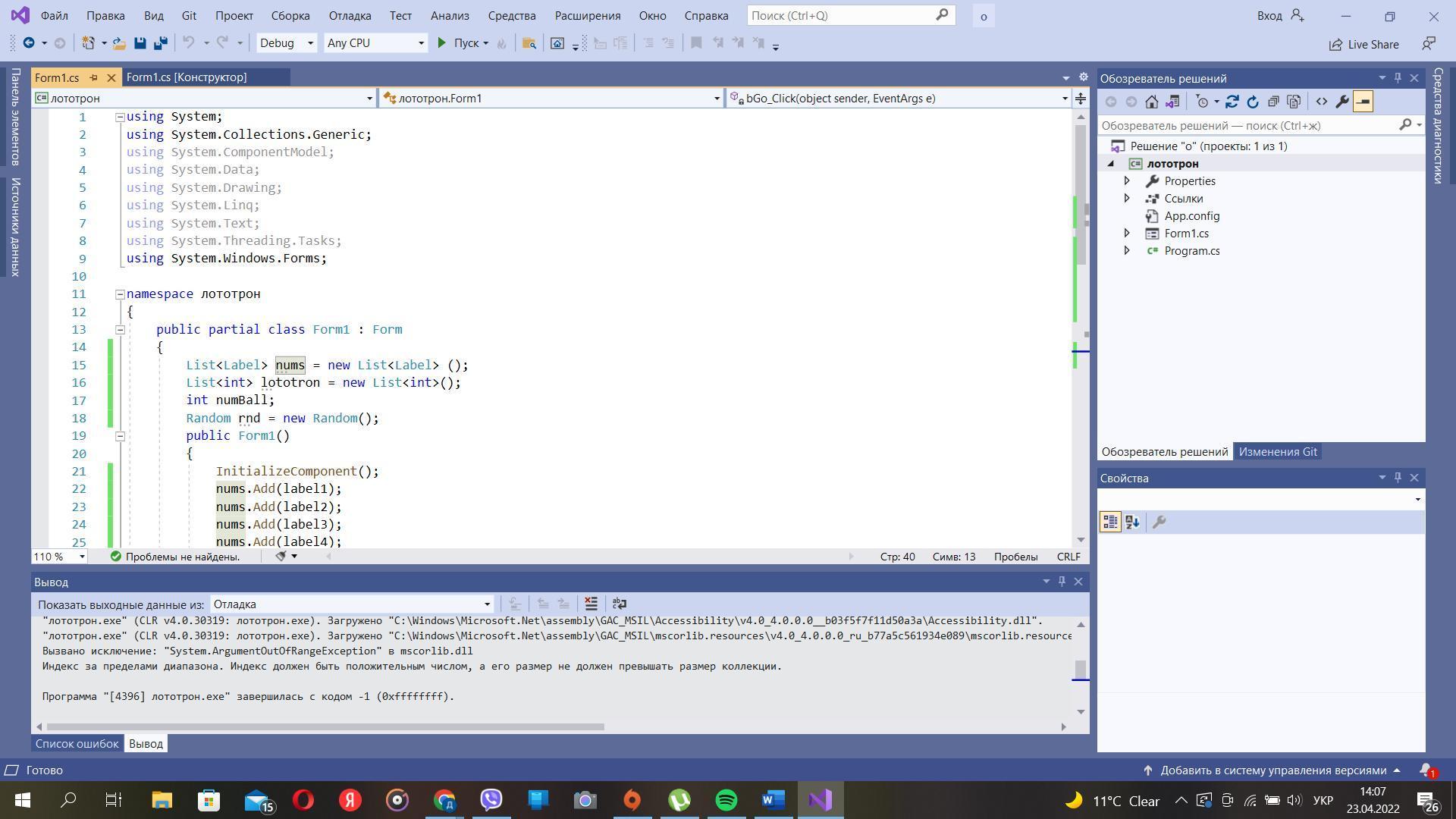Toggle the Preview Selected Items button
This screenshot has height=819, width=1456.
tap(1363, 102)
